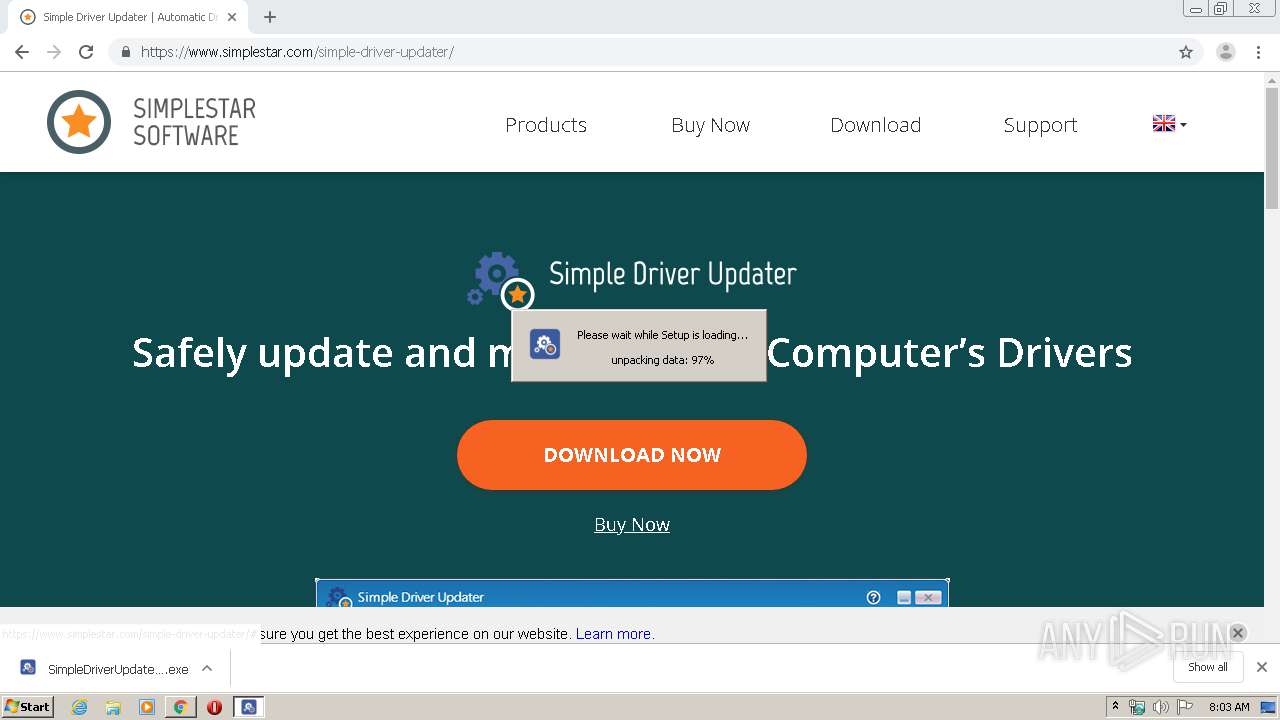Image resolution: width=1280 pixels, height=720 pixels.
Task: Dismiss the cookie notice with its X
Action: (1237, 633)
